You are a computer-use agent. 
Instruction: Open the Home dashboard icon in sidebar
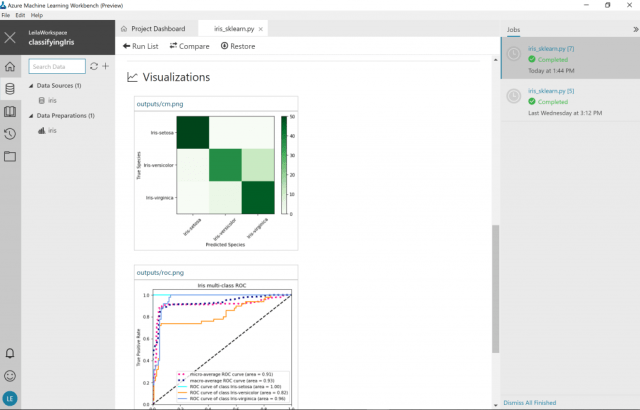coord(10,66)
